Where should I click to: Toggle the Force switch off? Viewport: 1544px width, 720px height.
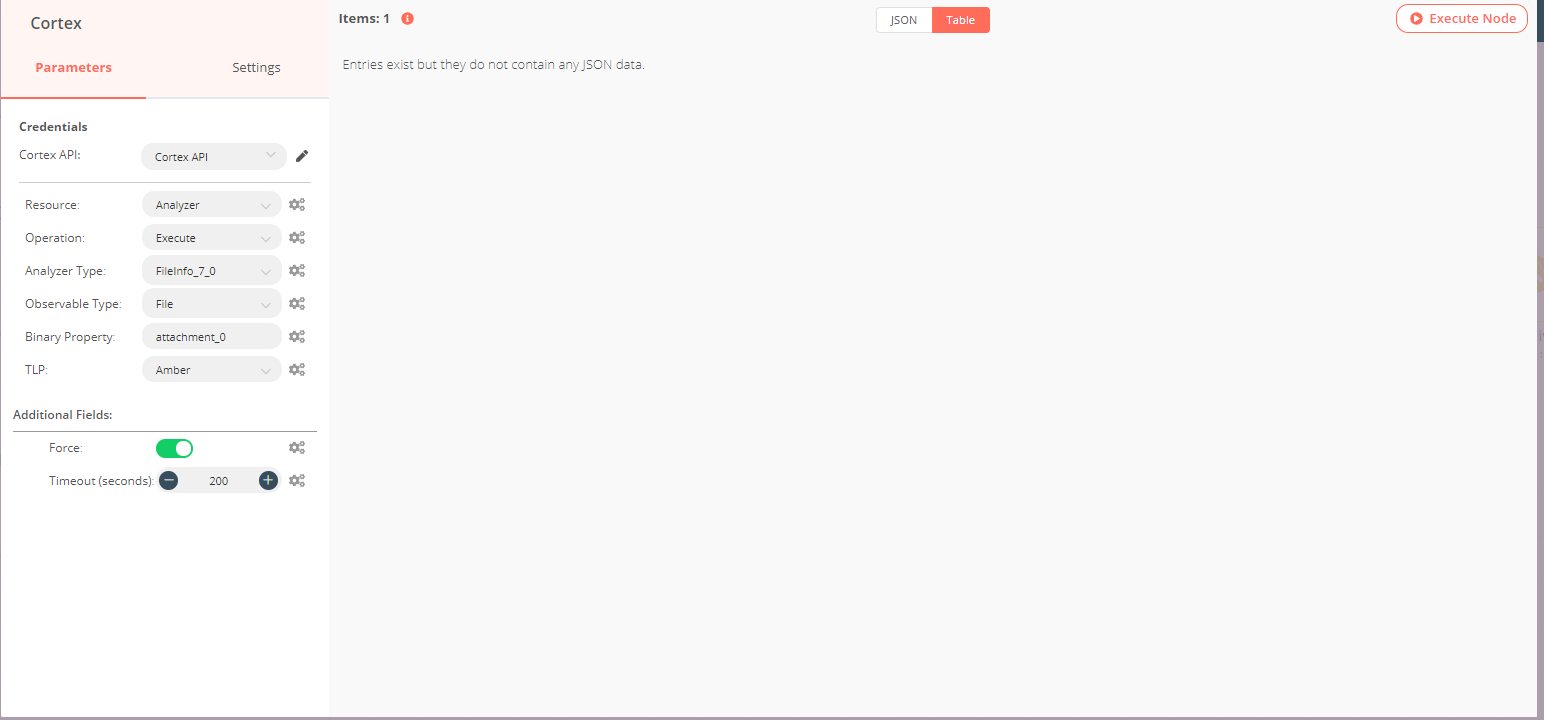[174, 448]
